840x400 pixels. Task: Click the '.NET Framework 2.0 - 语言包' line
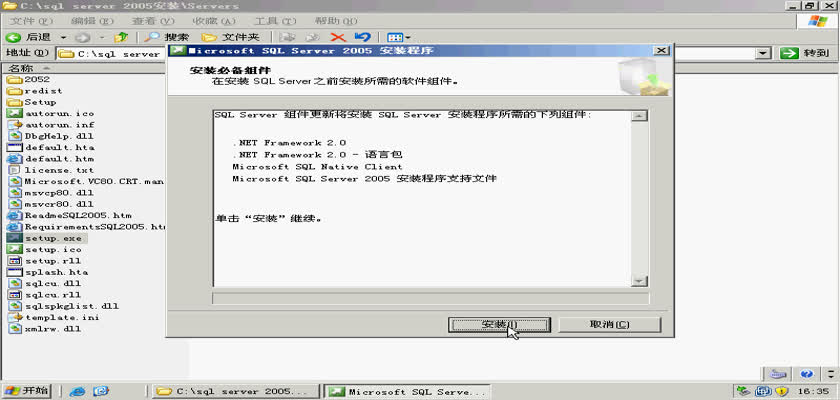(317, 155)
